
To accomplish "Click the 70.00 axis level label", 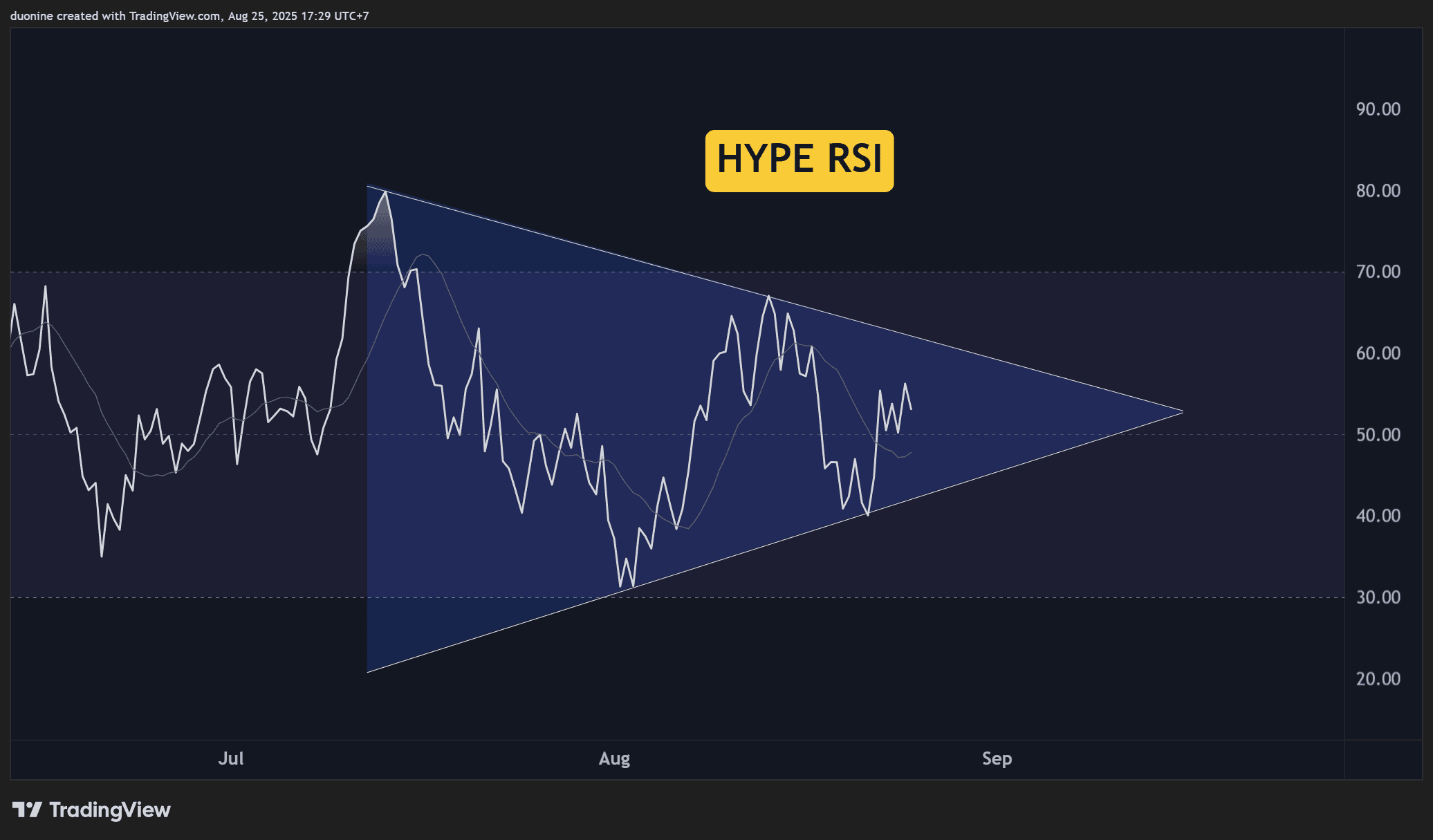I will pyautogui.click(x=1378, y=272).
